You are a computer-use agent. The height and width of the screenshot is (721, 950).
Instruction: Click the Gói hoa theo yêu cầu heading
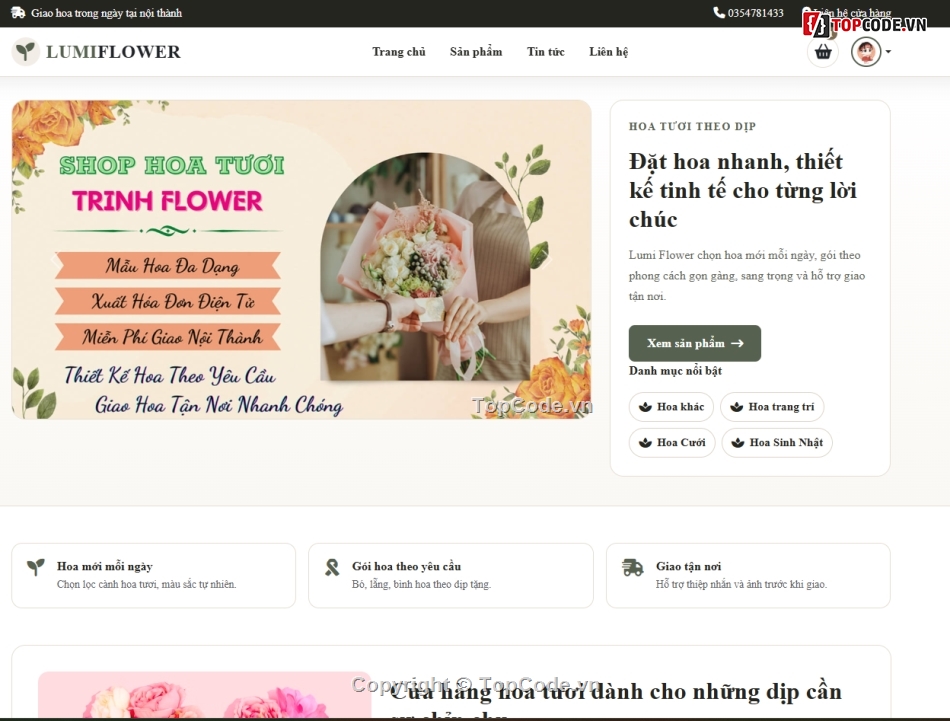(407, 566)
